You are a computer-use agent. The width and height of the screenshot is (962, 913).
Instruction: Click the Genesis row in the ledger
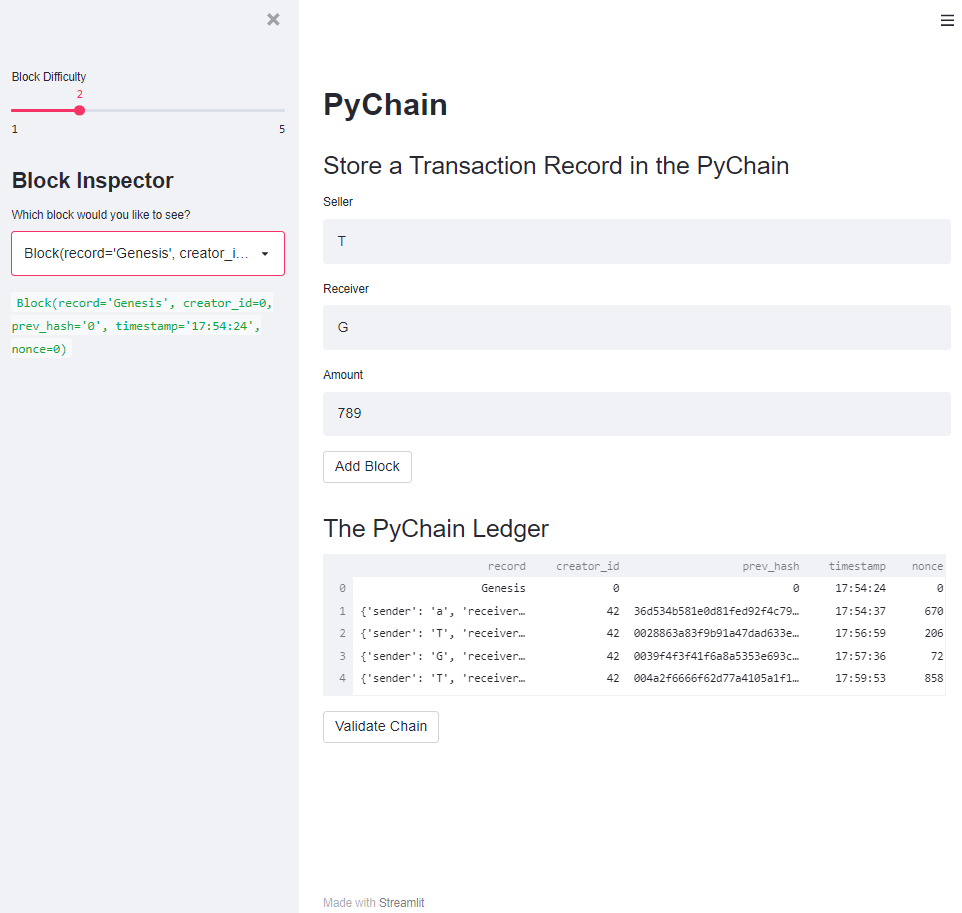[x=636, y=588]
